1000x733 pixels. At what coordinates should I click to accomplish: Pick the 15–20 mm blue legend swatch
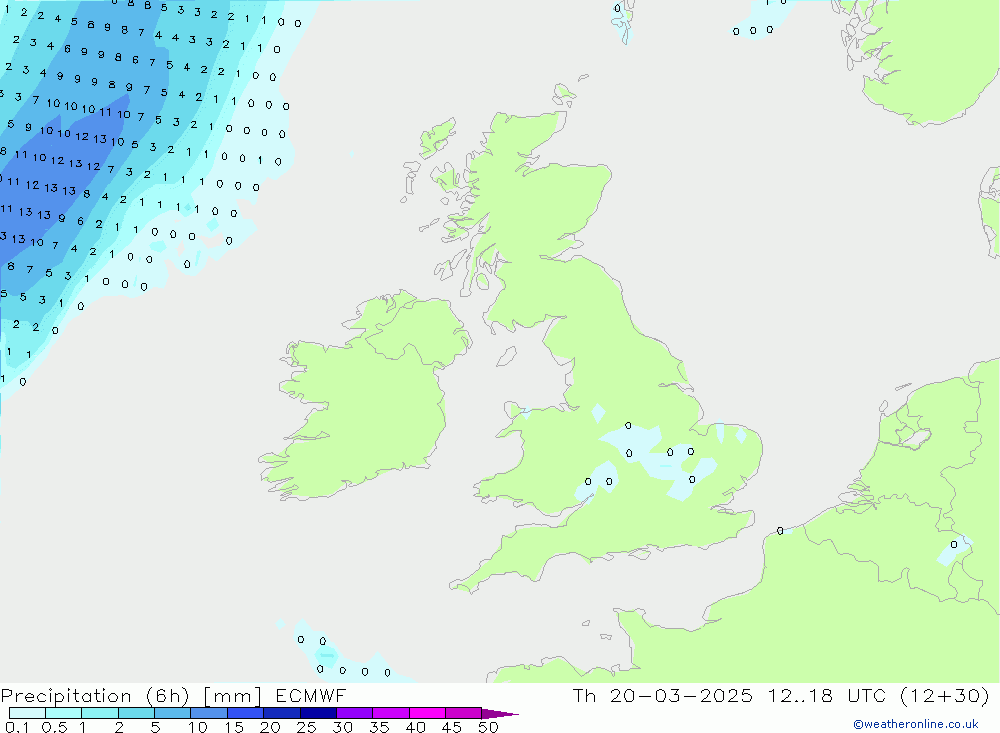click(x=246, y=713)
